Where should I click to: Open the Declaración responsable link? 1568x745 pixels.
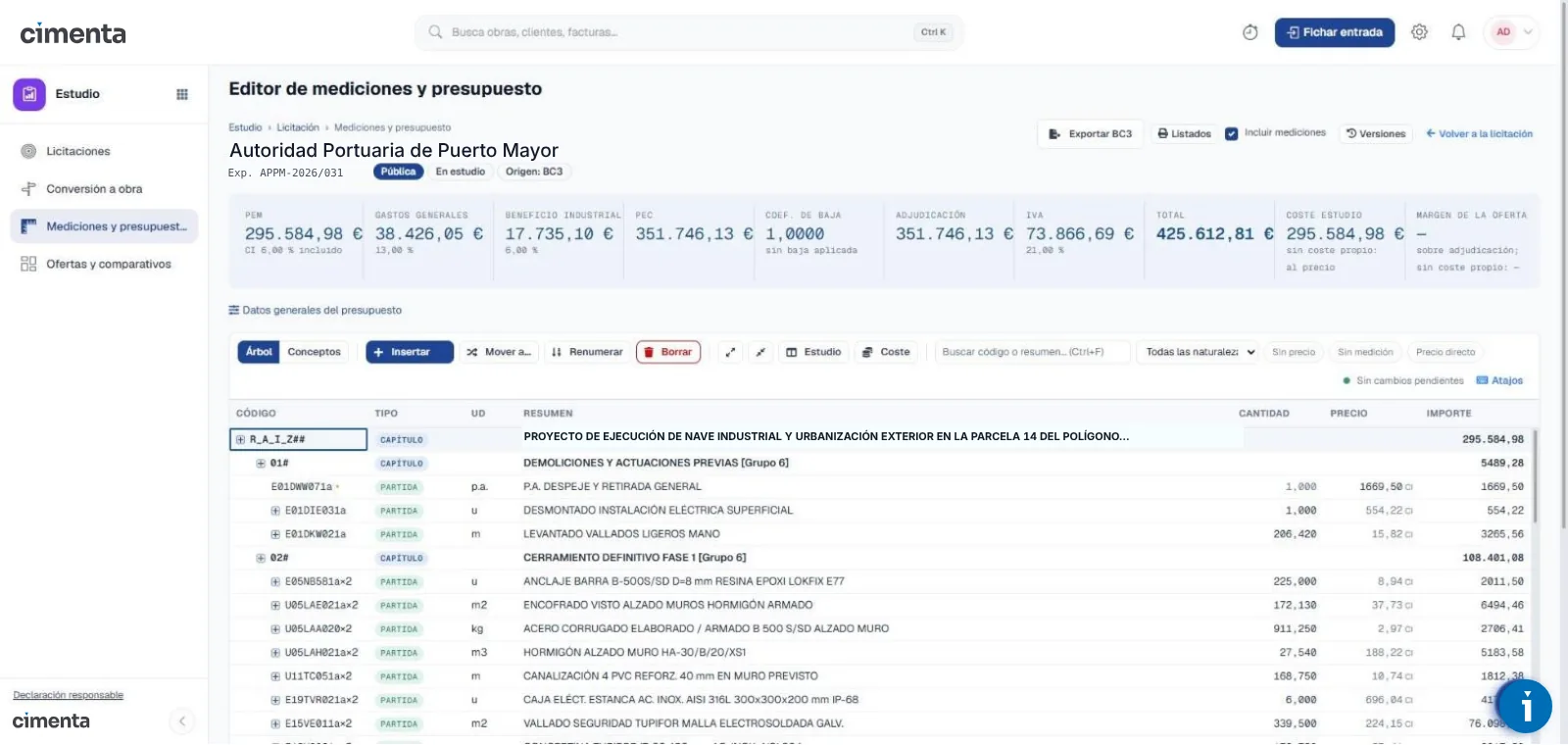click(69, 696)
